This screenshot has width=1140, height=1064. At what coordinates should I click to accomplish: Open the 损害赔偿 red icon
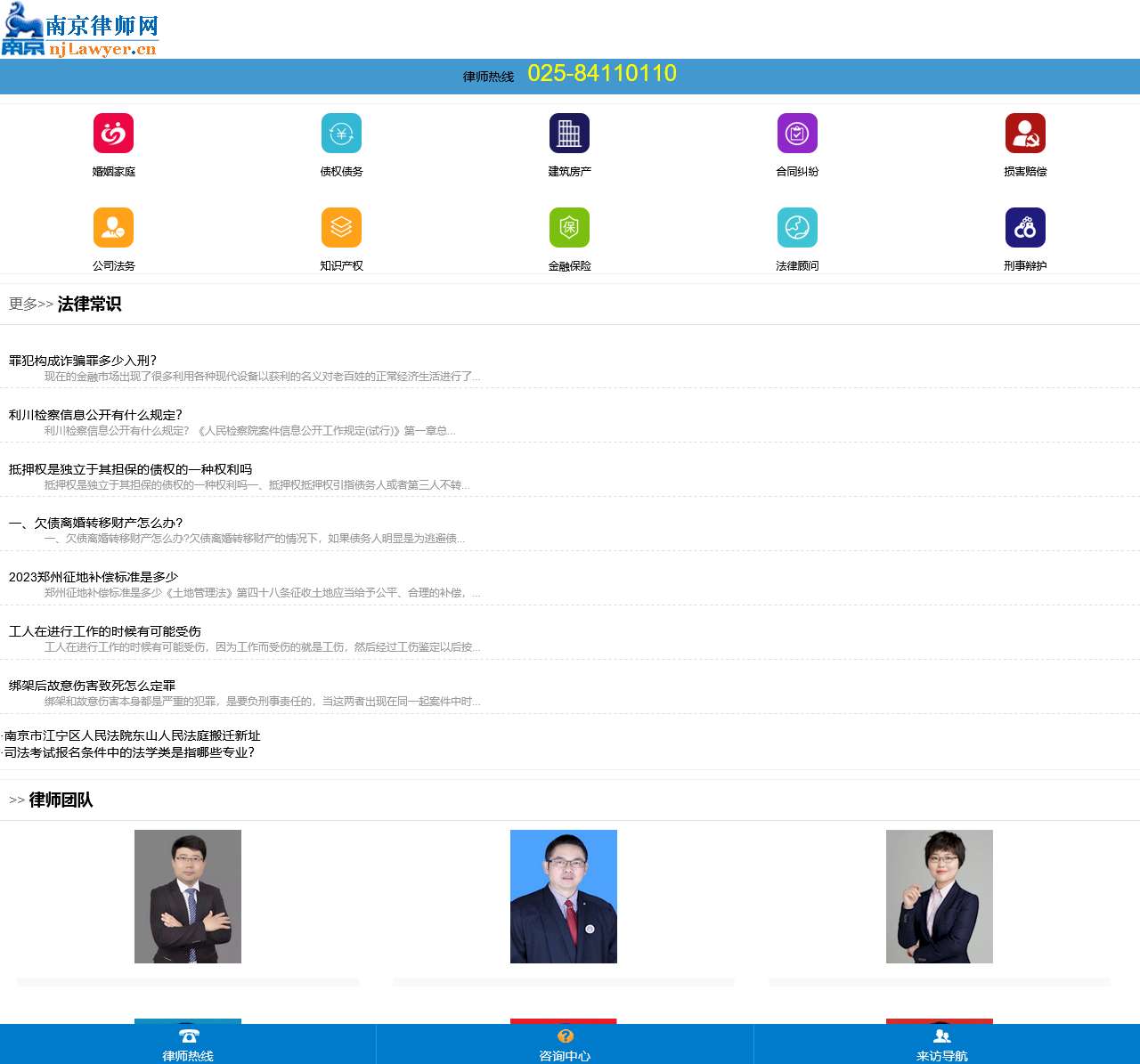click(x=1025, y=134)
